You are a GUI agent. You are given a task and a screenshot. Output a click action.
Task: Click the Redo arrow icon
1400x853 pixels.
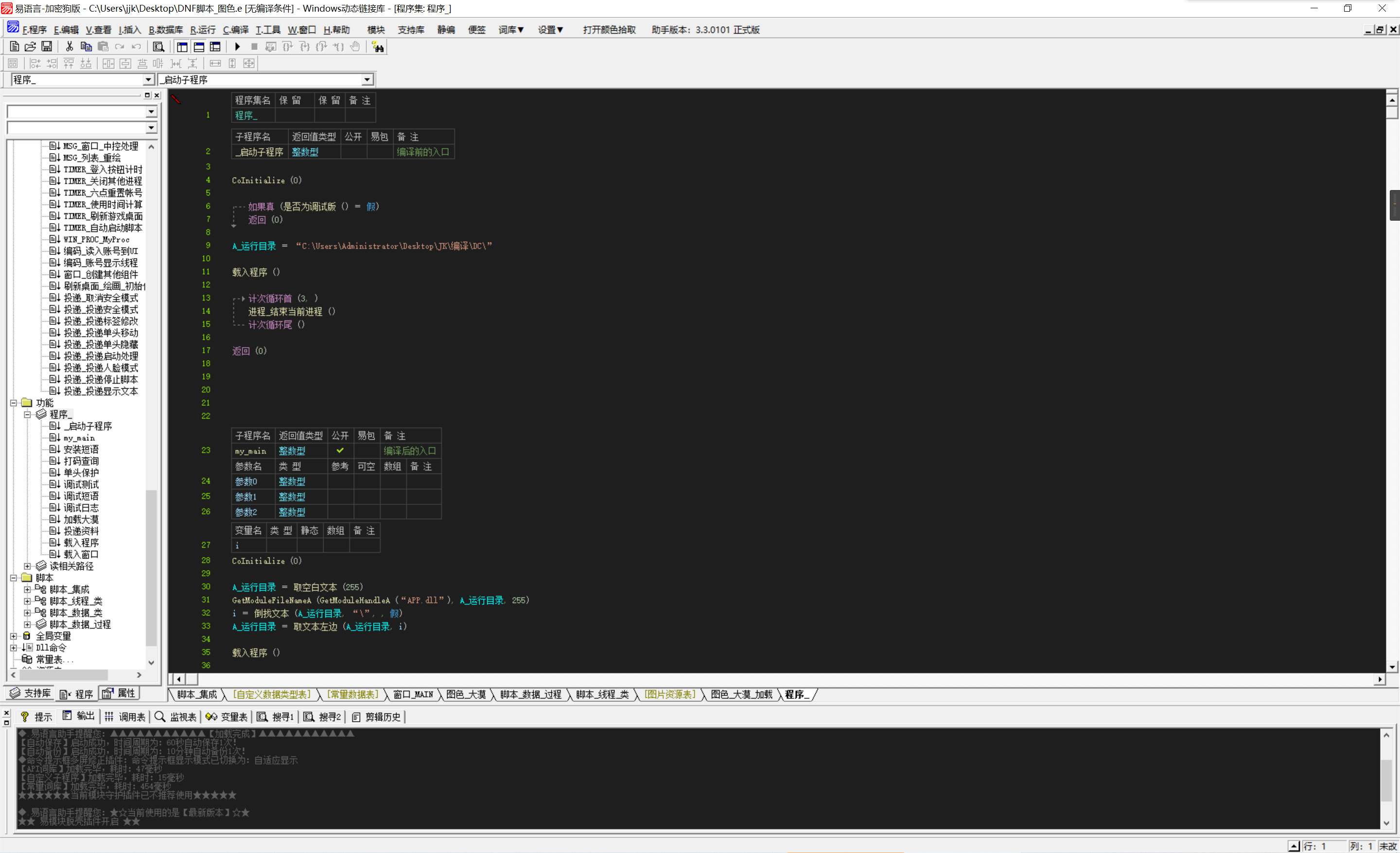119,47
